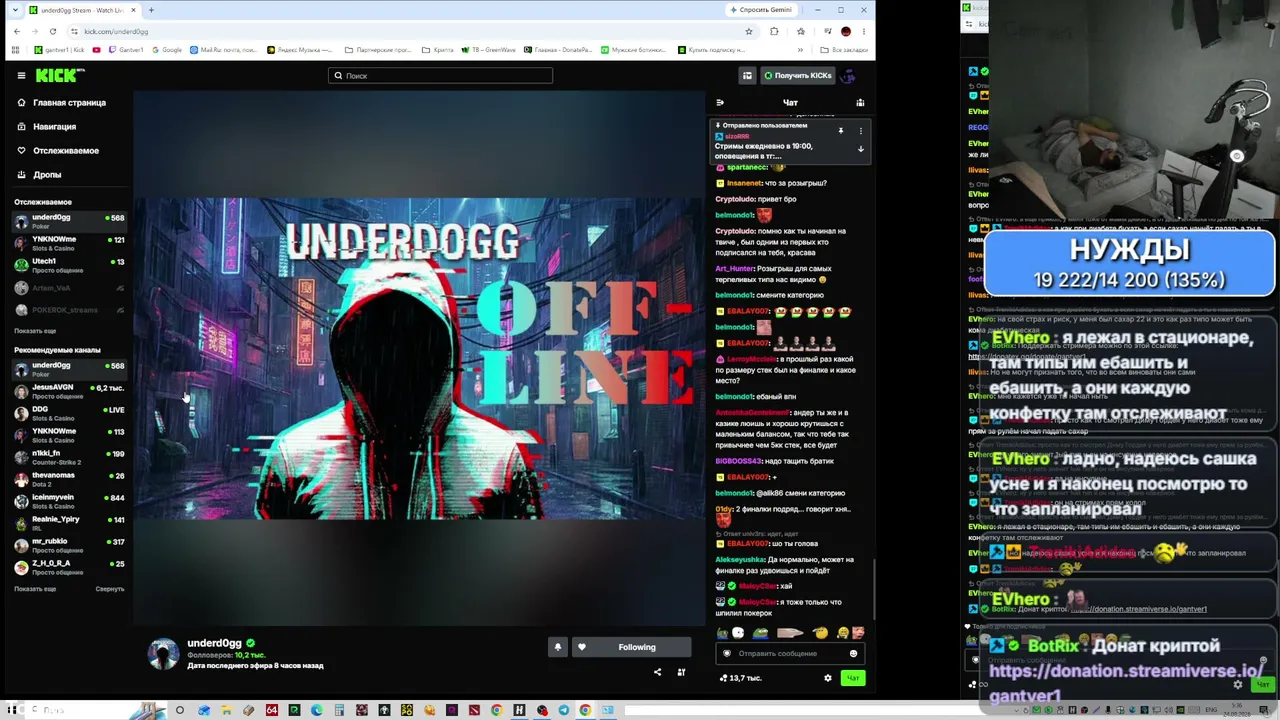Click the KICK logo
This screenshot has height=720, width=1280.
tap(59, 75)
